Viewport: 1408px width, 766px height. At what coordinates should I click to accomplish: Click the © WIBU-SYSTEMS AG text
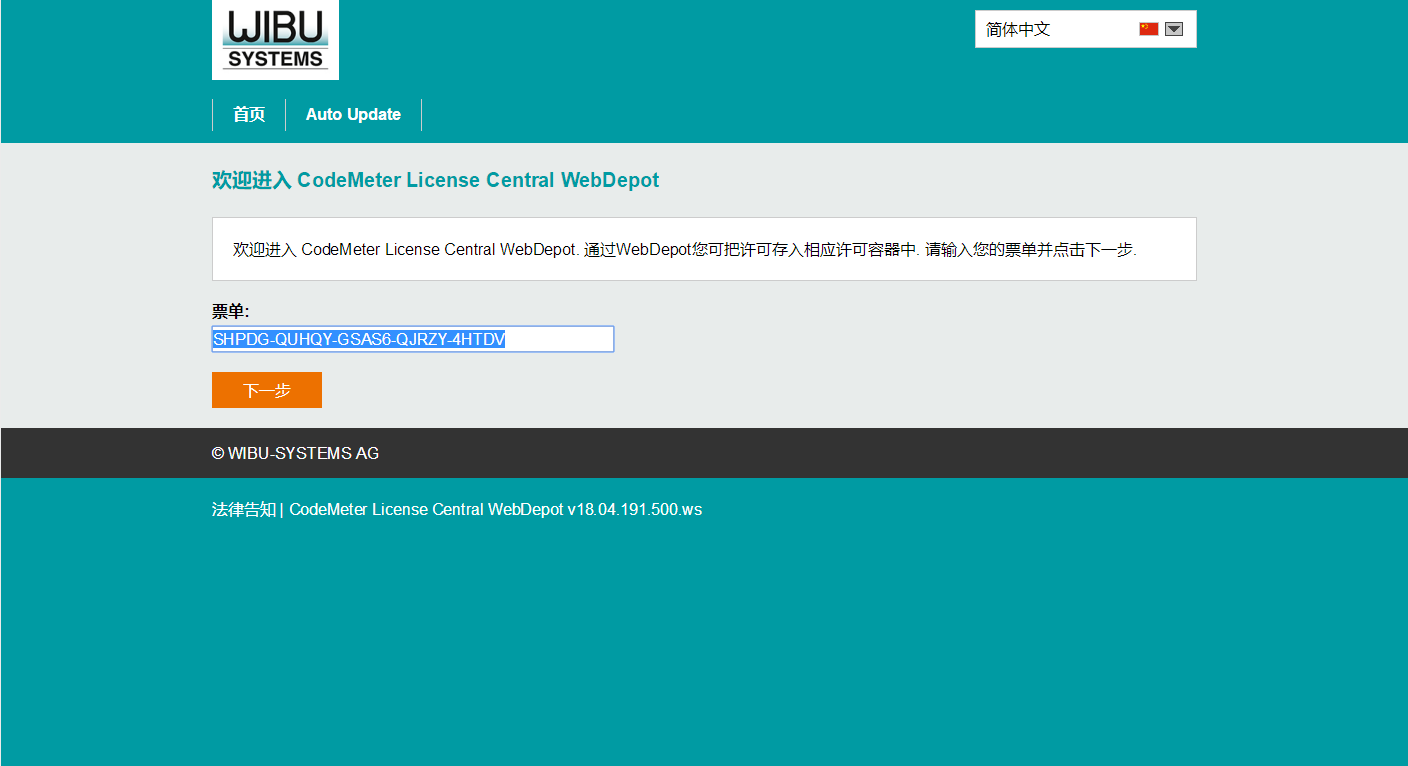point(295,453)
